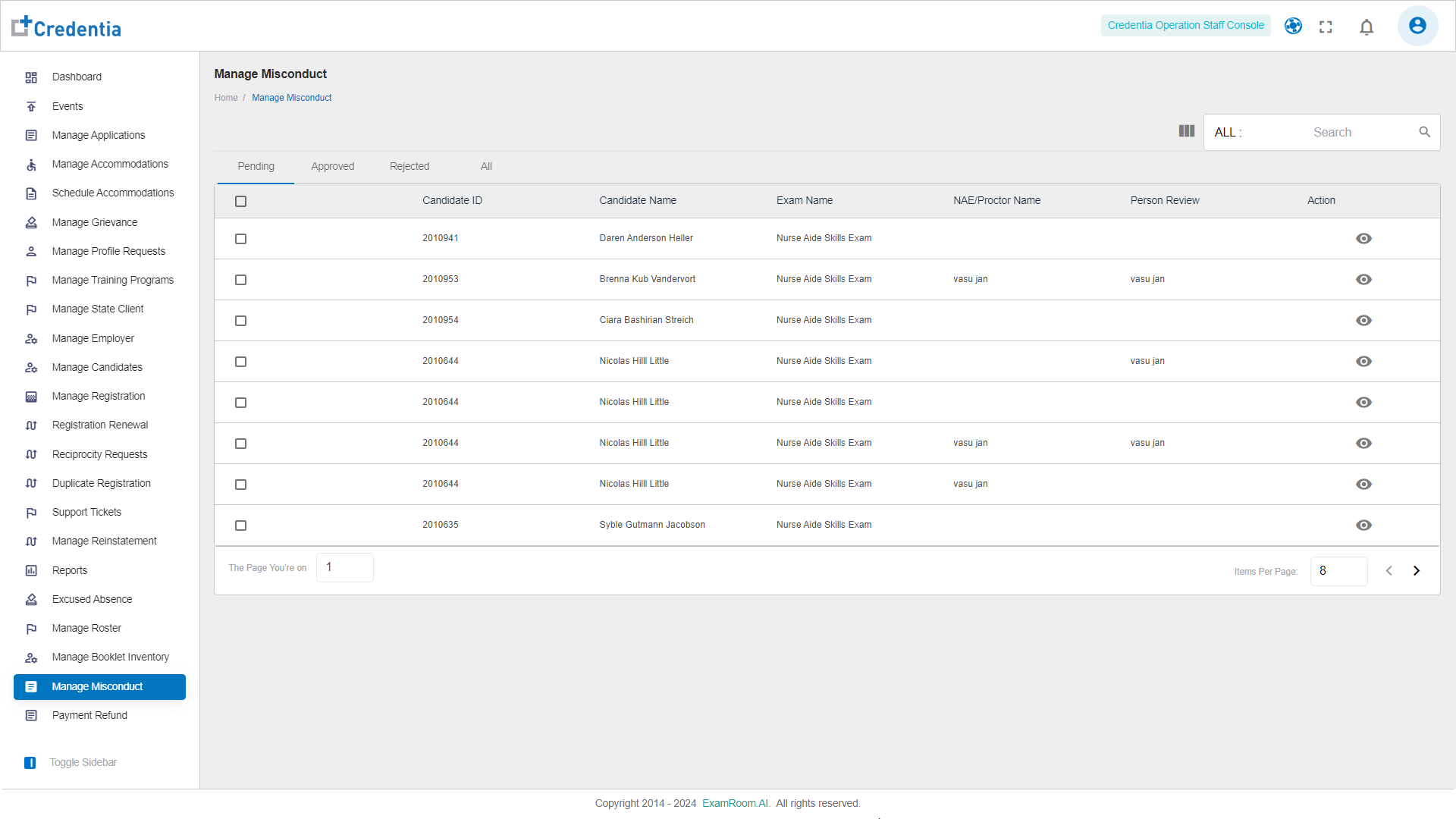Open the ALL search filter dropdown
The image size is (1456, 819).
click(1228, 133)
